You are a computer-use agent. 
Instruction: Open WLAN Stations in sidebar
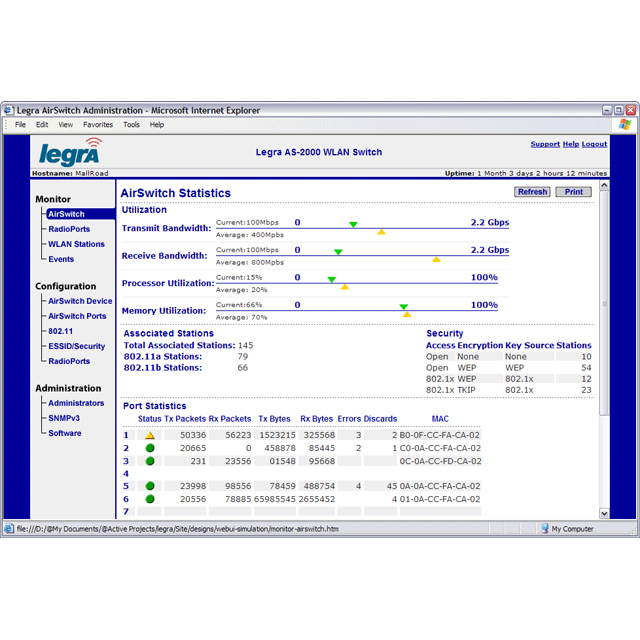coord(76,244)
